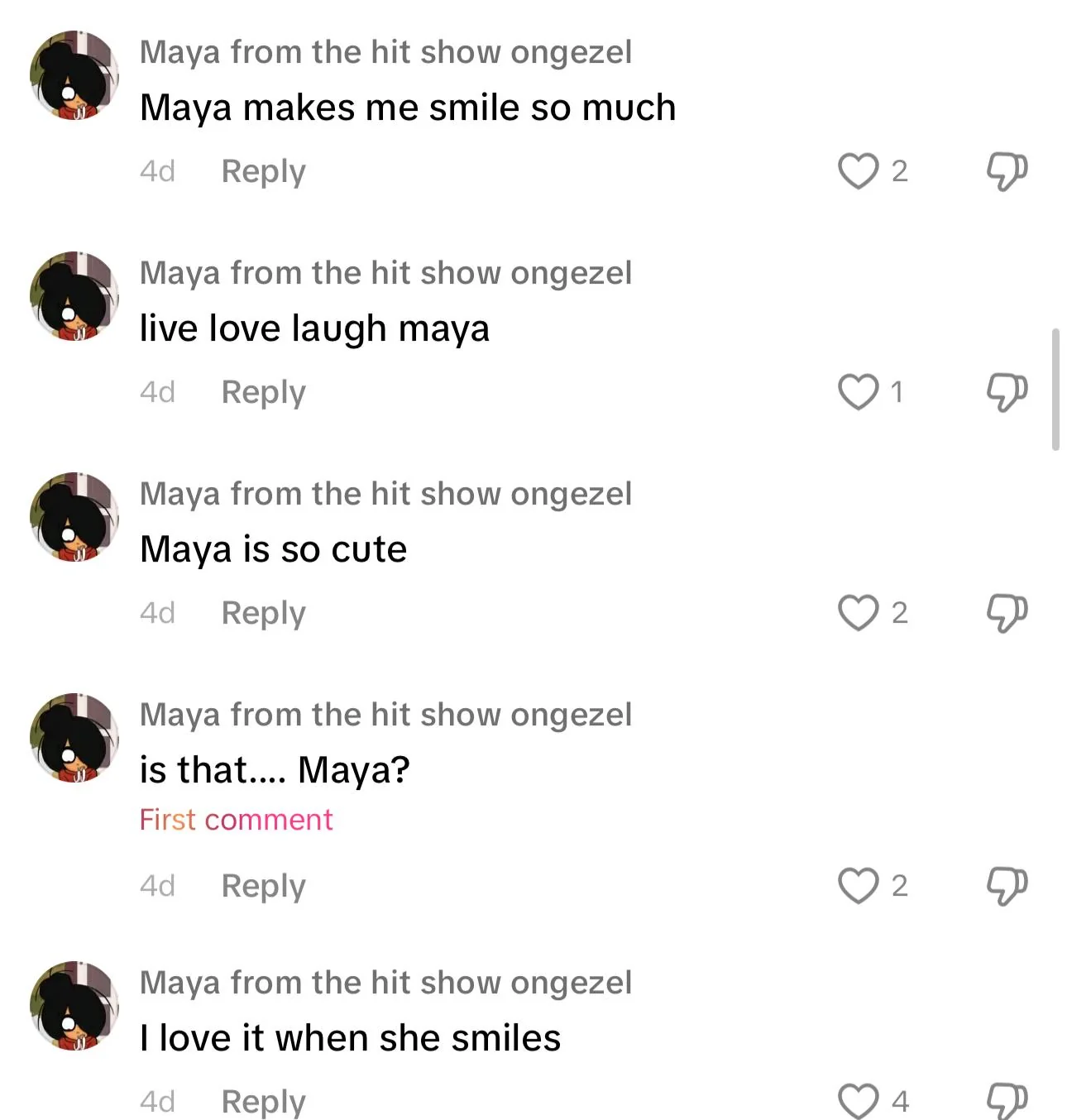Image resolution: width=1067 pixels, height=1120 pixels.
Task: Reply to the "live love laugh maya" comment
Action: point(263,392)
